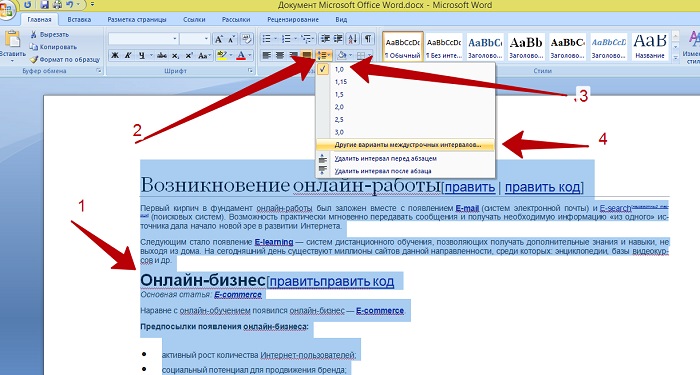Switch to the Вставка tab
Viewport: 700px width, 375px height.
79,20
